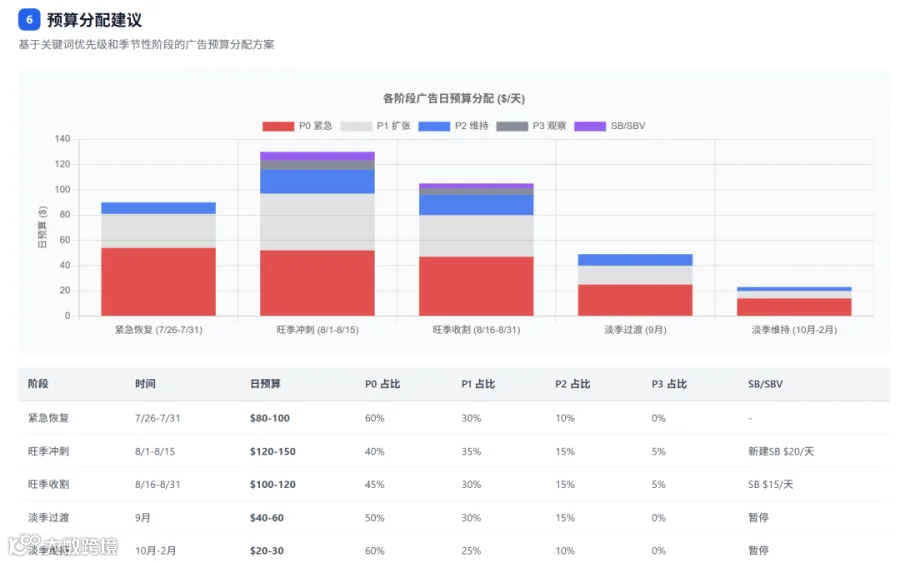Click the light gray P1 segment of 旺季冲刺 bar
This screenshot has width=900, height=563.
(317, 222)
